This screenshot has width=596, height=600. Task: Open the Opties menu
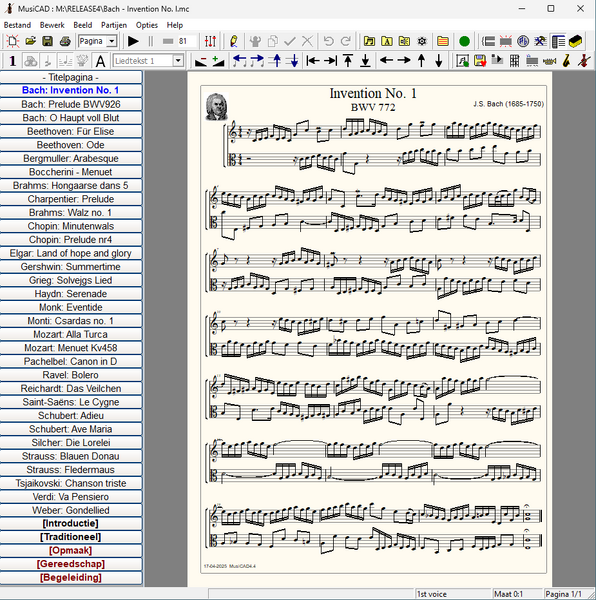tap(147, 25)
